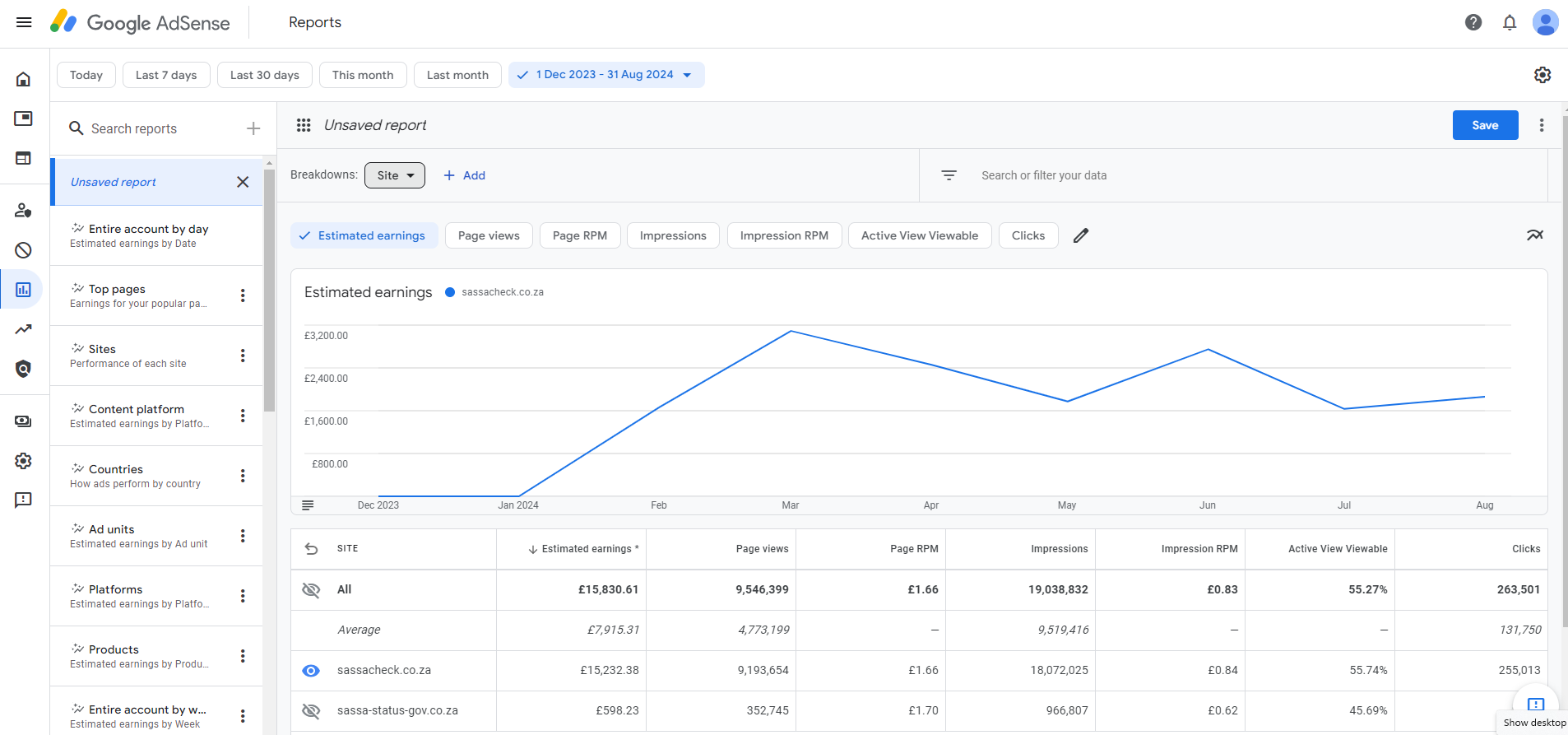
Task: Open the Help question mark icon
Action: 1473,22
